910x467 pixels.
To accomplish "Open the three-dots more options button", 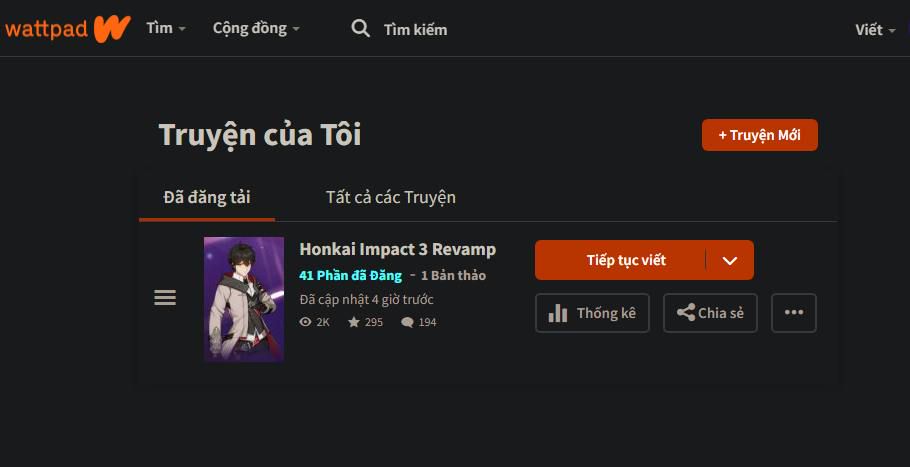I will click(794, 313).
